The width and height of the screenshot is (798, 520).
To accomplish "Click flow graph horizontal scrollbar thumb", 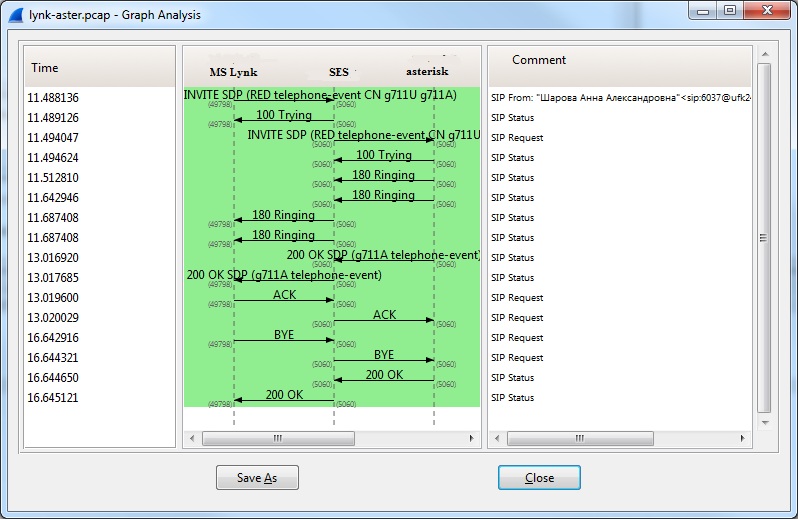I will pyautogui.click(x=278, y=438).
